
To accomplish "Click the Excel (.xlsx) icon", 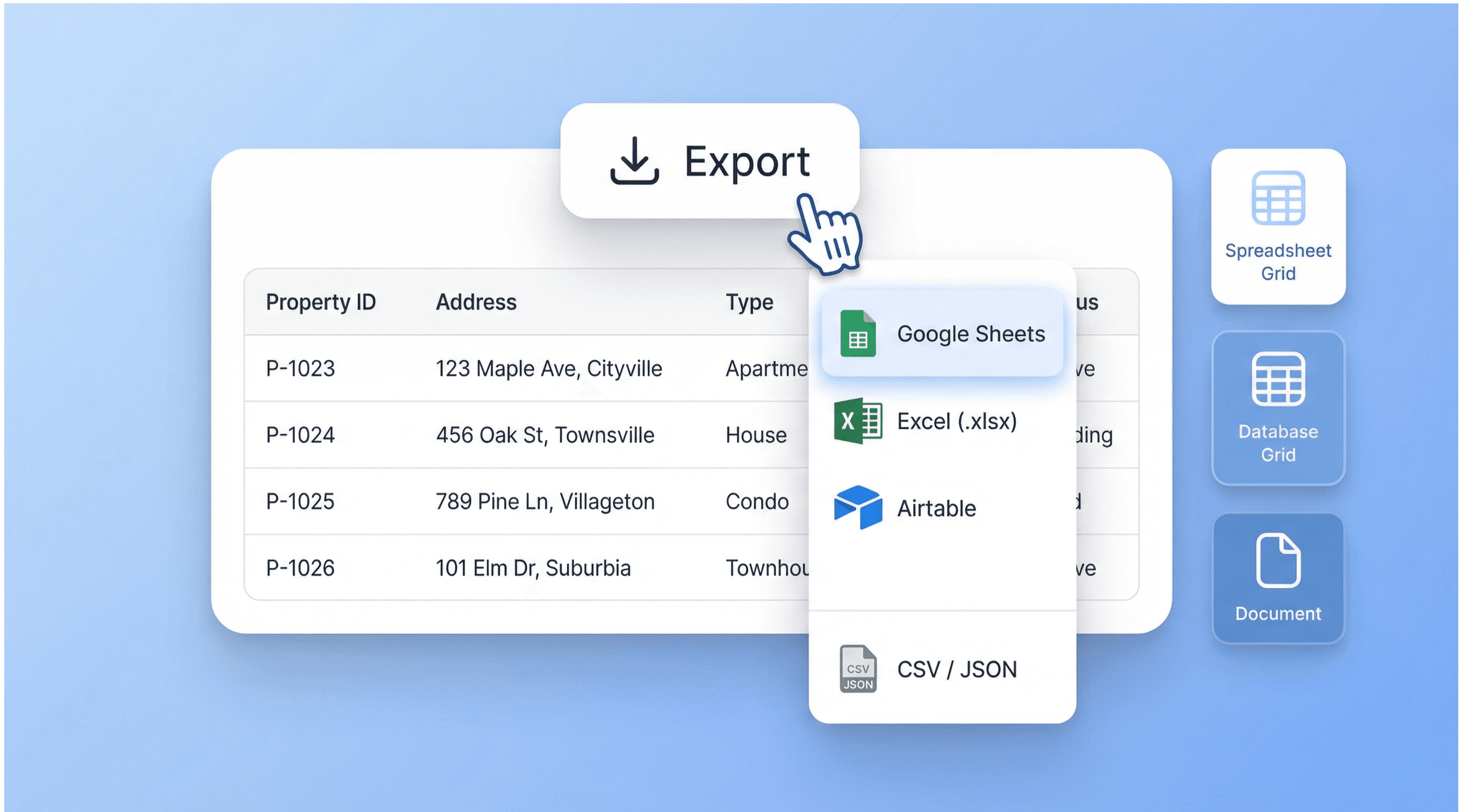I will pyautogui.click(x=859, y=421).
